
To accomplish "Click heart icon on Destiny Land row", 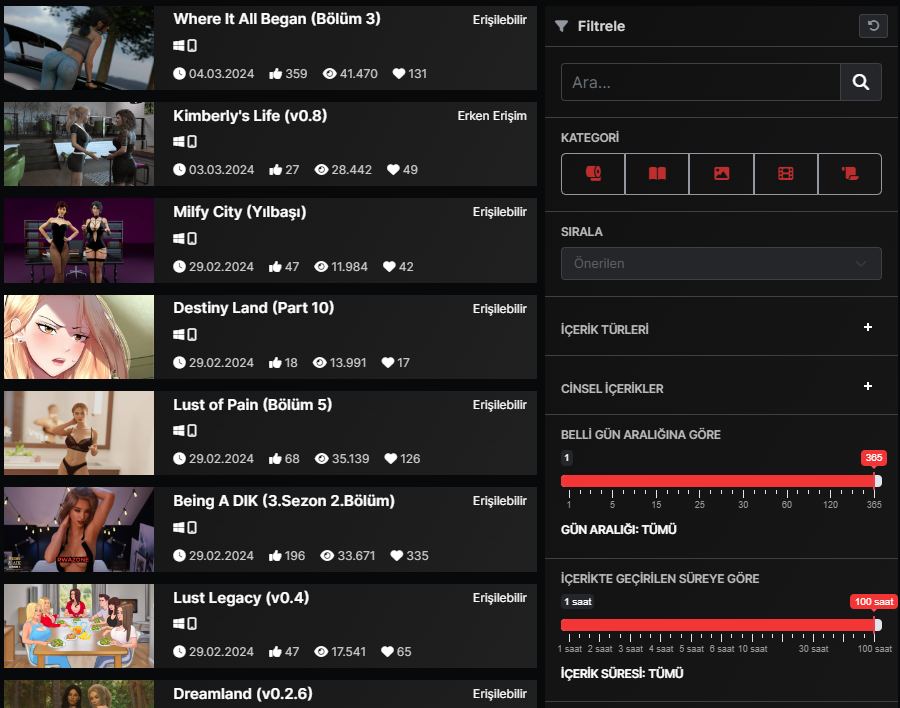I will (x=388, y=362).
